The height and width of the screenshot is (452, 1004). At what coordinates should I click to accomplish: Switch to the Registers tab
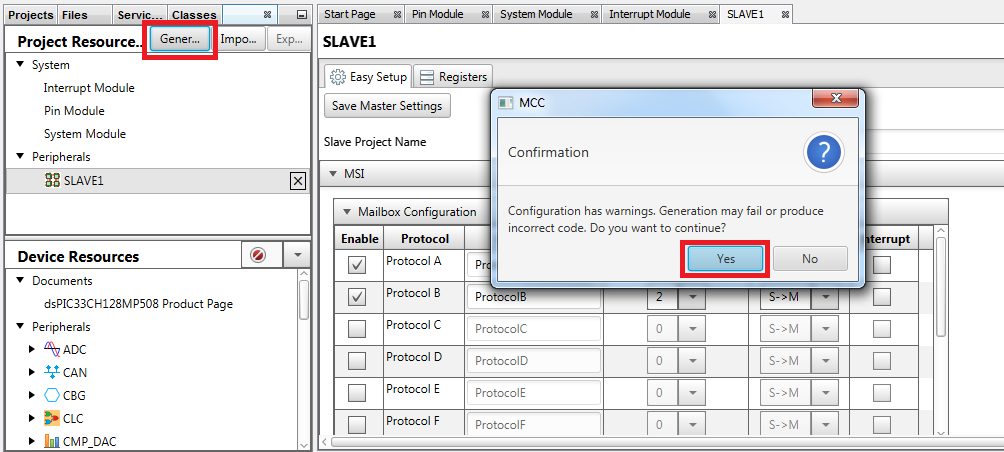pos(452,77)
